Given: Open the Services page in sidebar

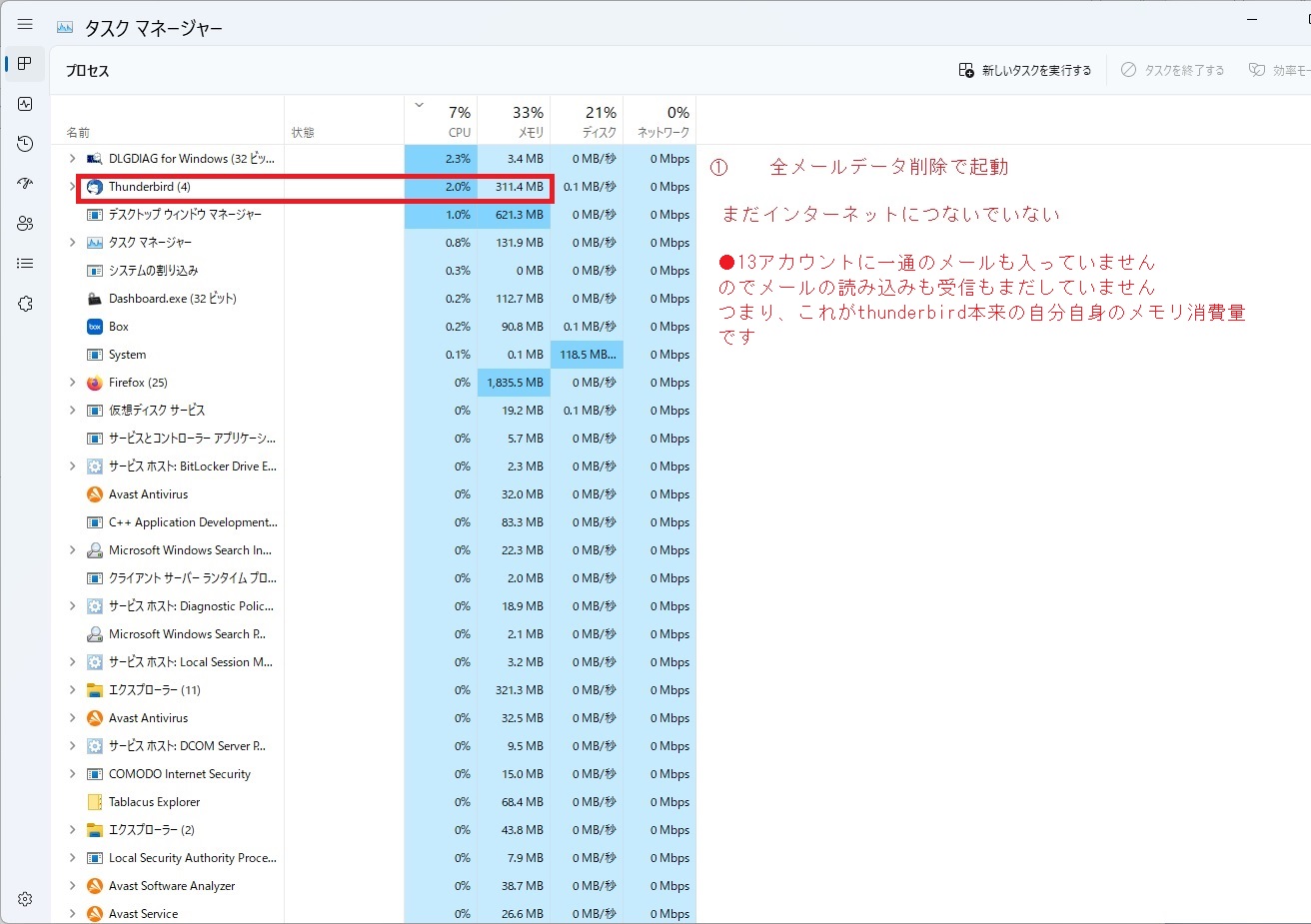Looking at the screenshot, I should tap(25, 304).
